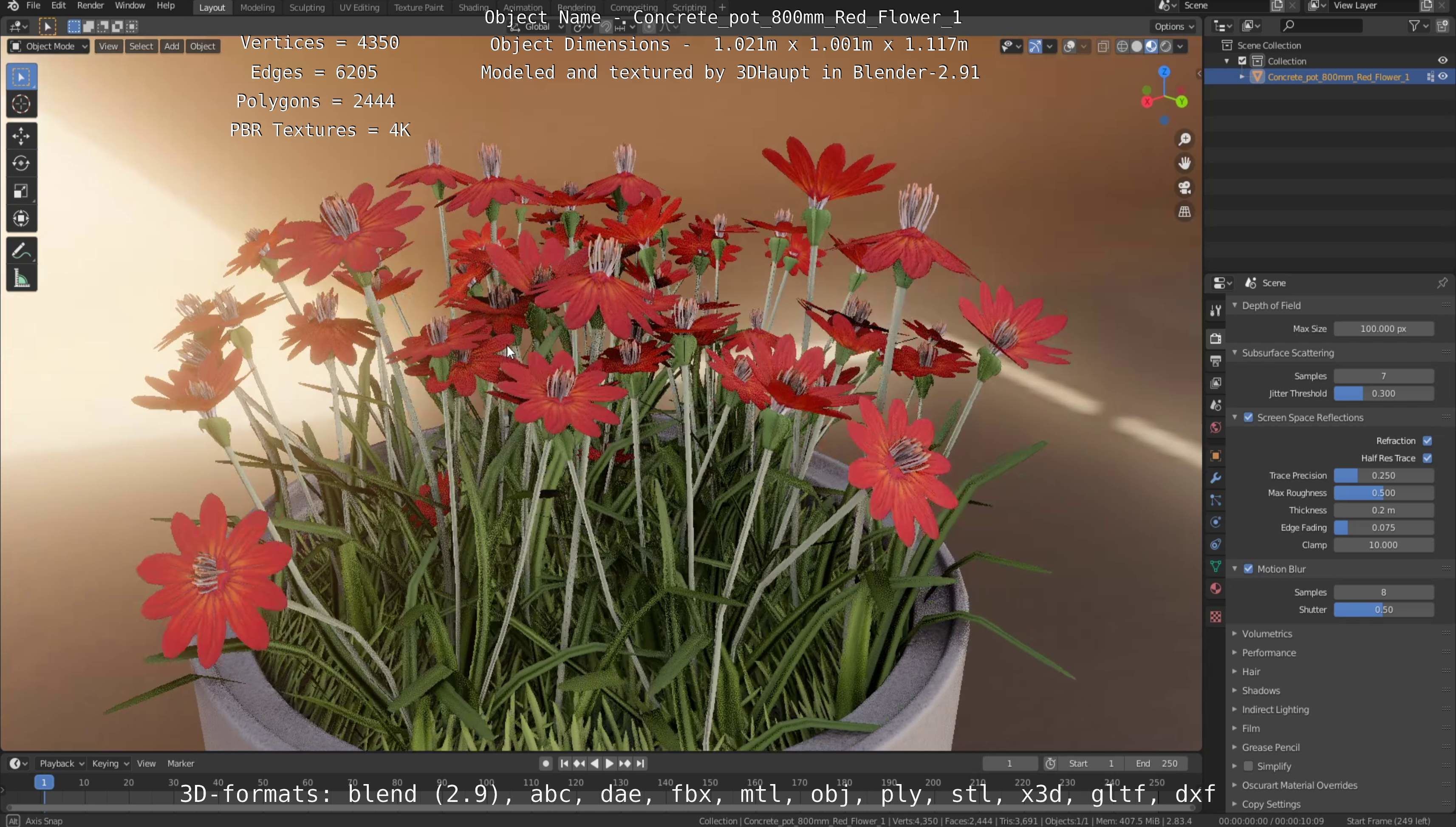Toggle auto keying record button

coord(545,764)
